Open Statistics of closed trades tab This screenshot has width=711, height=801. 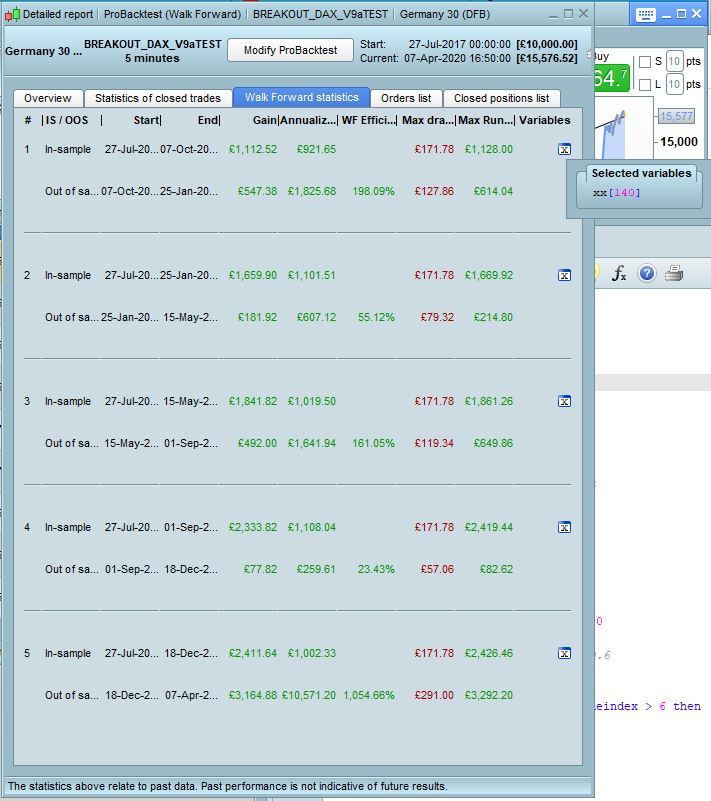click(157, 98)
